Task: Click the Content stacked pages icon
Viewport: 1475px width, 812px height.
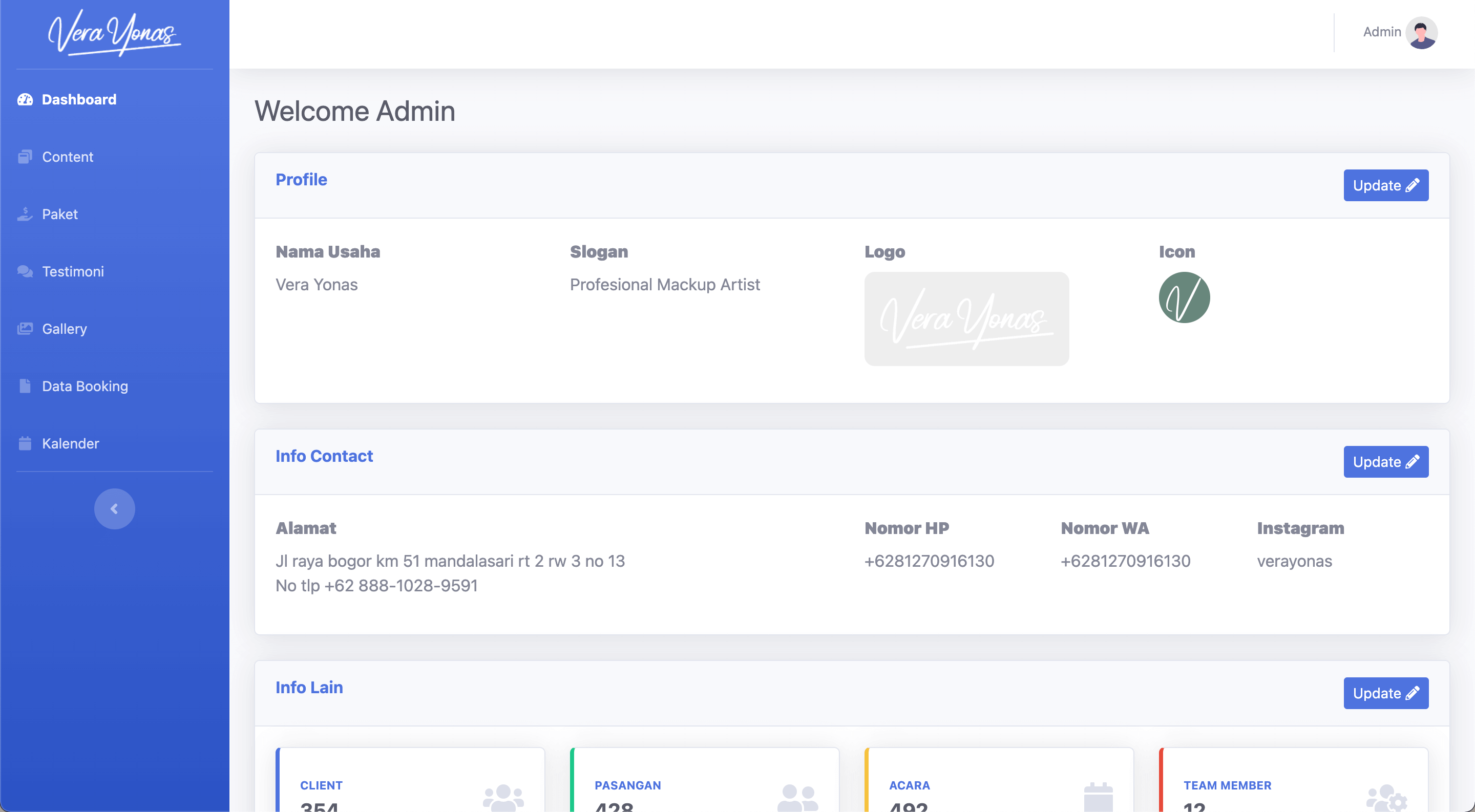Action: [x=25, y=157]
